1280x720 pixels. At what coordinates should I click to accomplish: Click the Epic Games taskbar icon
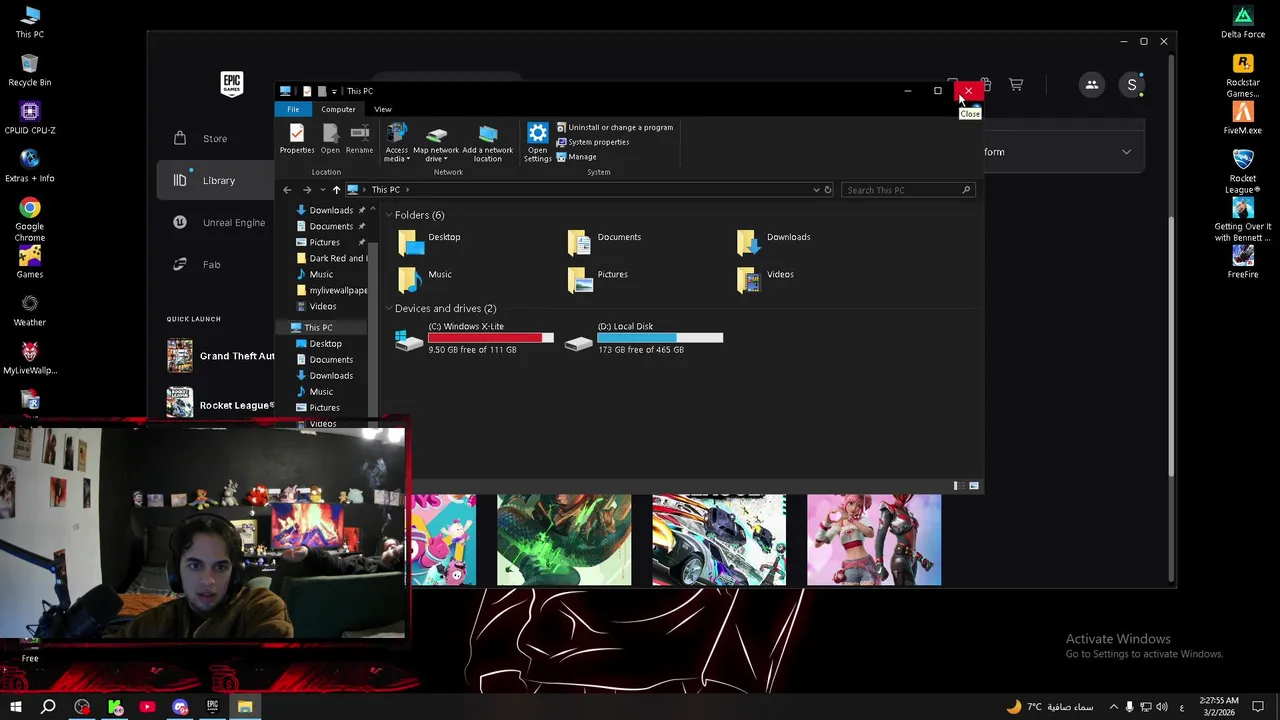click(x=212, y=707)
